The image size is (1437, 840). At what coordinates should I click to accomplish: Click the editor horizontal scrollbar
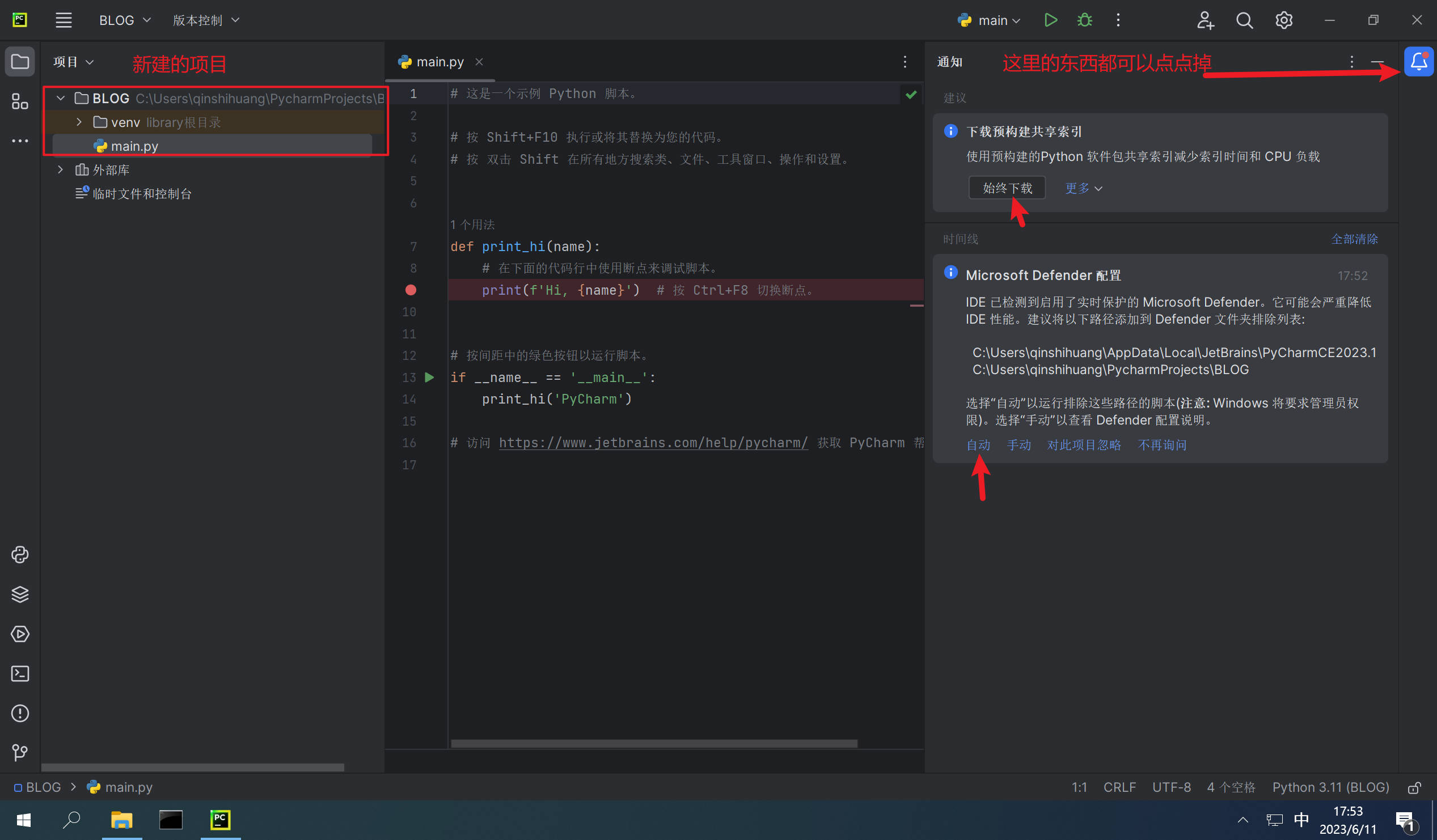pyautogui.click(x=654, y=744)
